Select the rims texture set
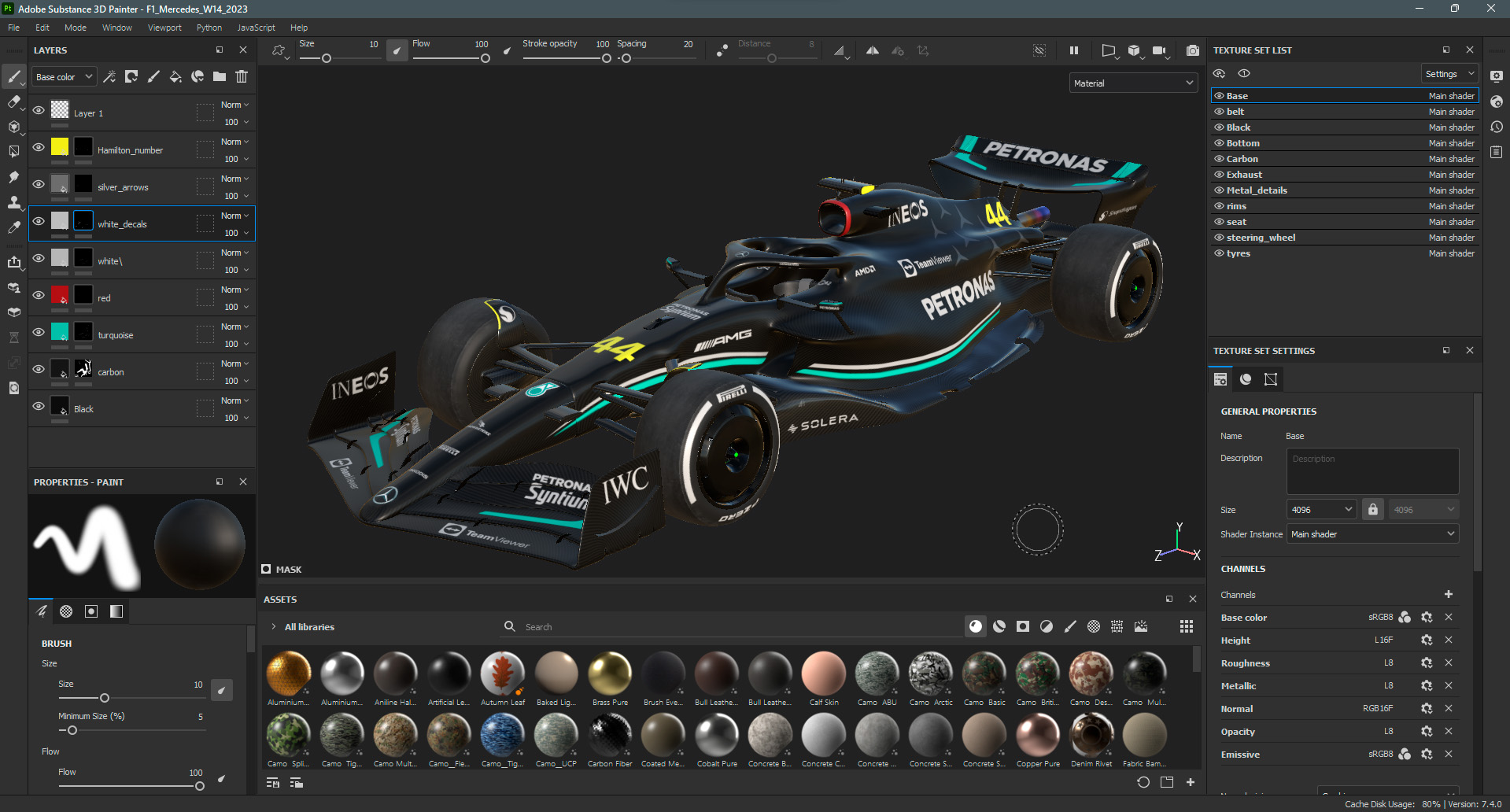This screenshot has width=1510, height=812. coord(1345,206)
